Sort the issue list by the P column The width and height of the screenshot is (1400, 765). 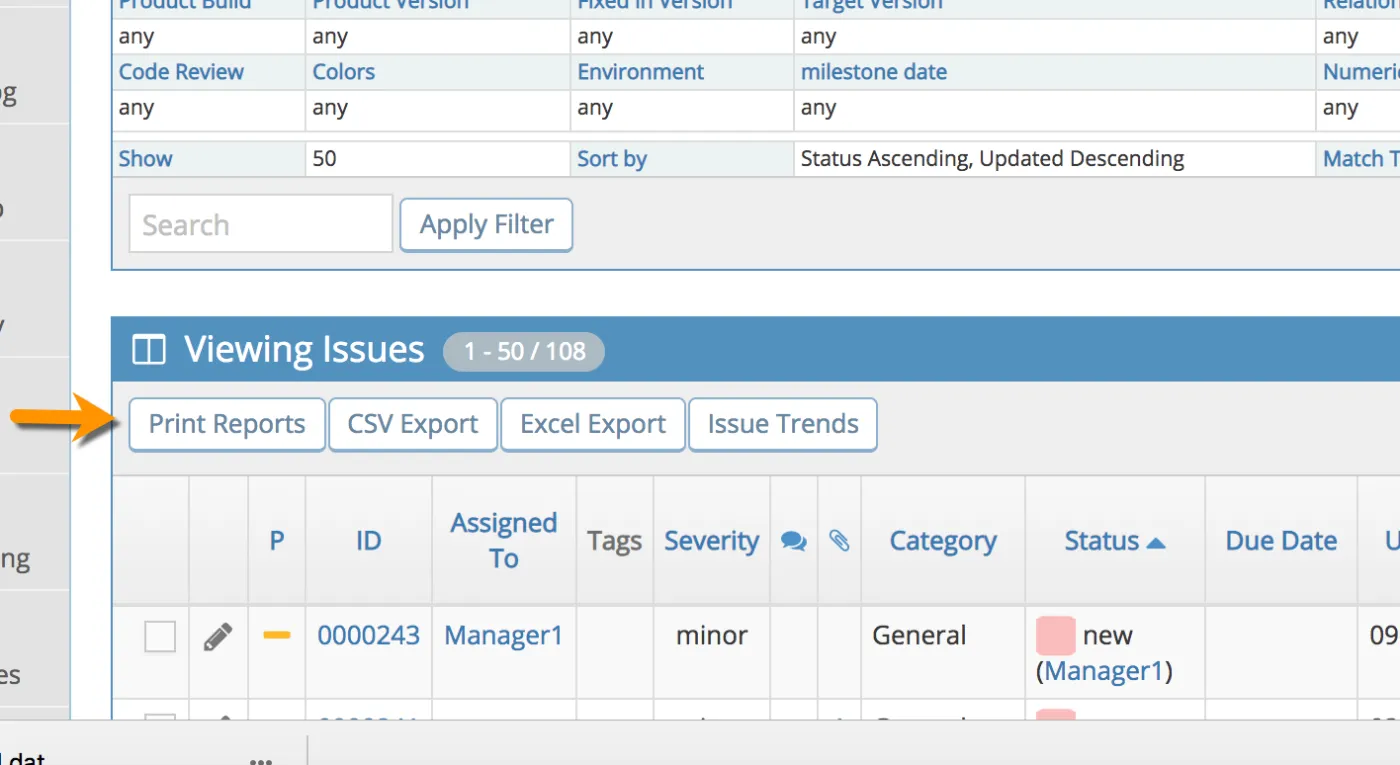[x=277, y=541]
